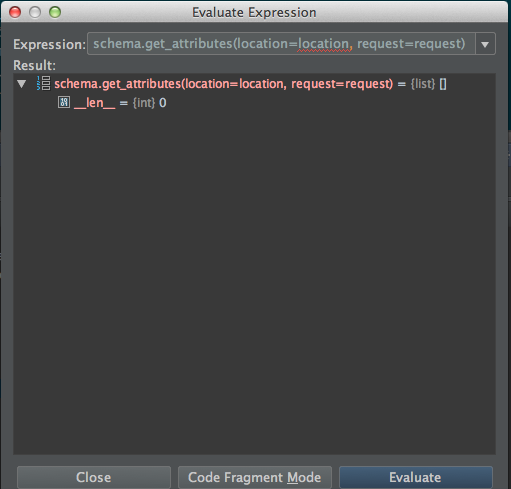The width and height of the screenshot is (511, 489).
Task: Click the list type icon beside schema.get_attributes result
Action: point(44,83)
